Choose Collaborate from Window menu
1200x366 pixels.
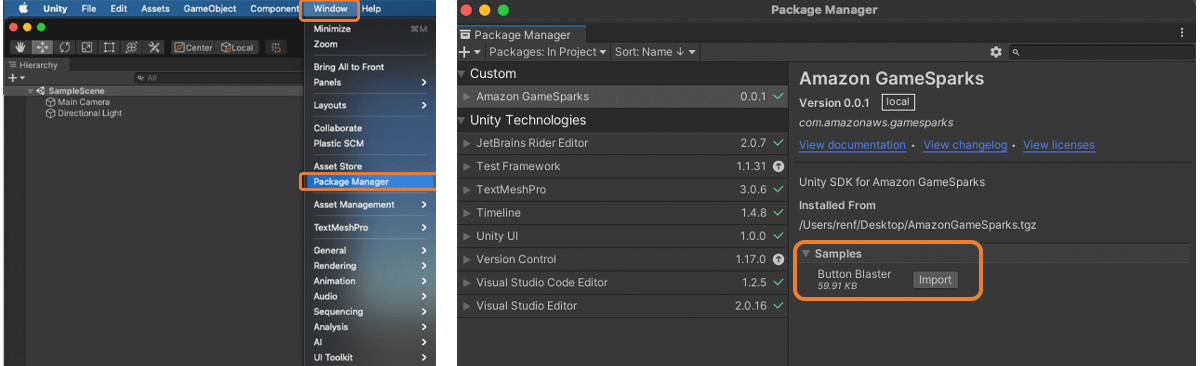370,128
